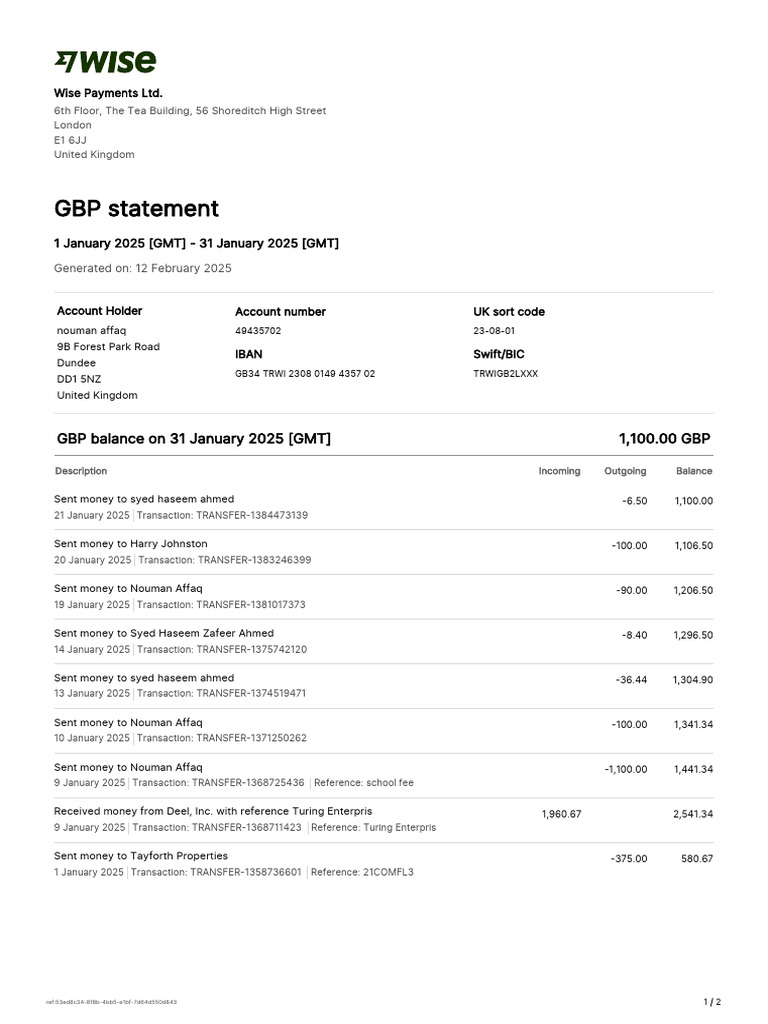Click the Description column header
The image size is (768, 1024).
coord(81,471)
